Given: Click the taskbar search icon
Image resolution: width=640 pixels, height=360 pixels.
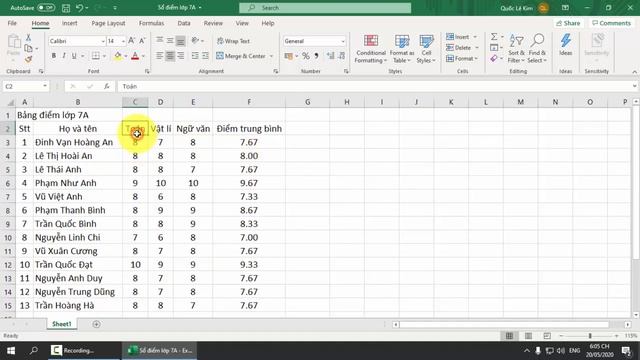Looking at the screenshot, I should pyautogui.click(x=34, y=351).
